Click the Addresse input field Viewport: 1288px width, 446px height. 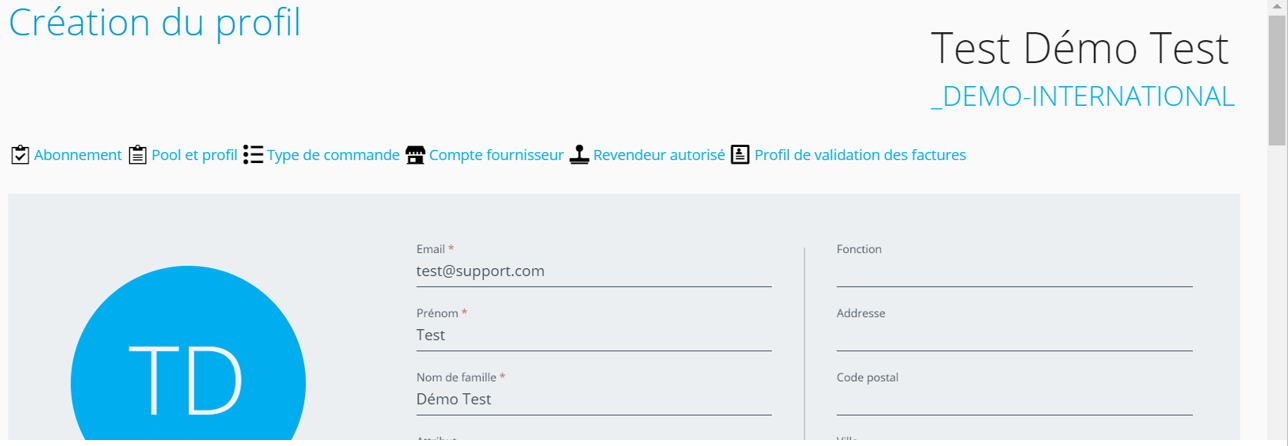click(1014, 336)
